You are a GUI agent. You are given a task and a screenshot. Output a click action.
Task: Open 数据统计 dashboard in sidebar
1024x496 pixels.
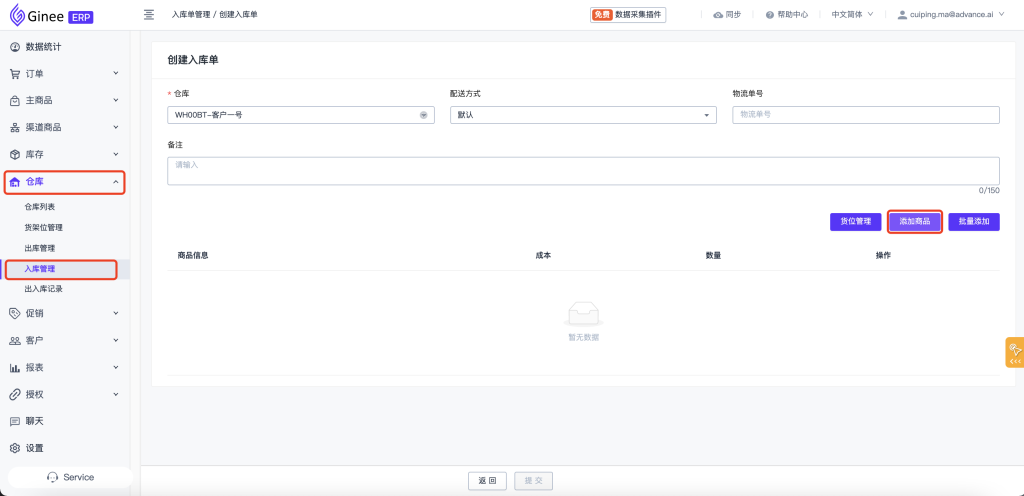[x=48, y=47]
